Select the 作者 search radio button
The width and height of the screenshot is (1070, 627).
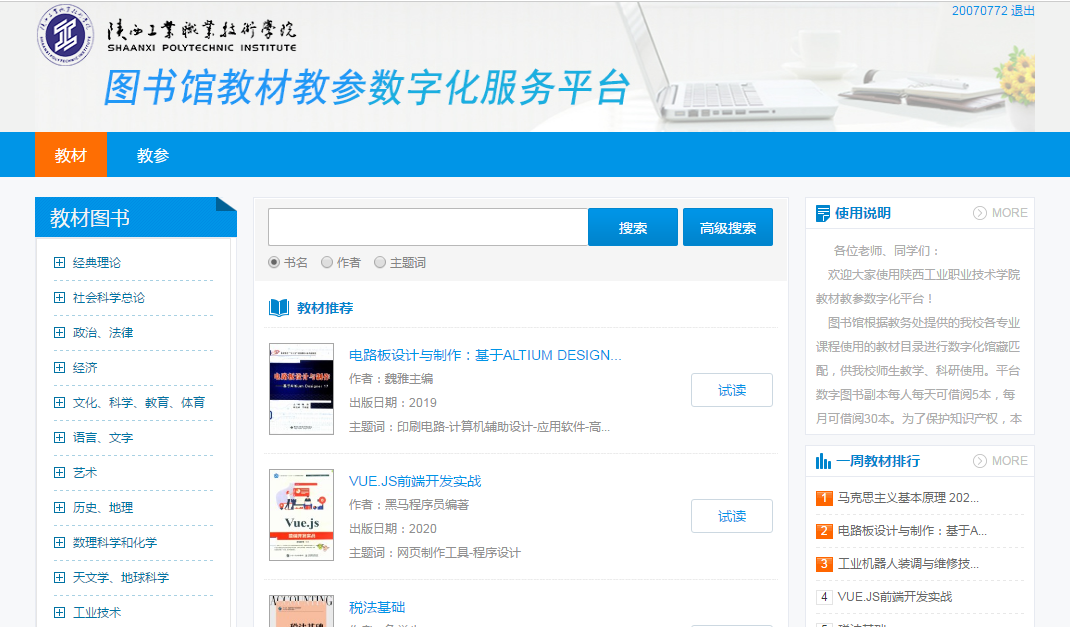tap(327, 263)
